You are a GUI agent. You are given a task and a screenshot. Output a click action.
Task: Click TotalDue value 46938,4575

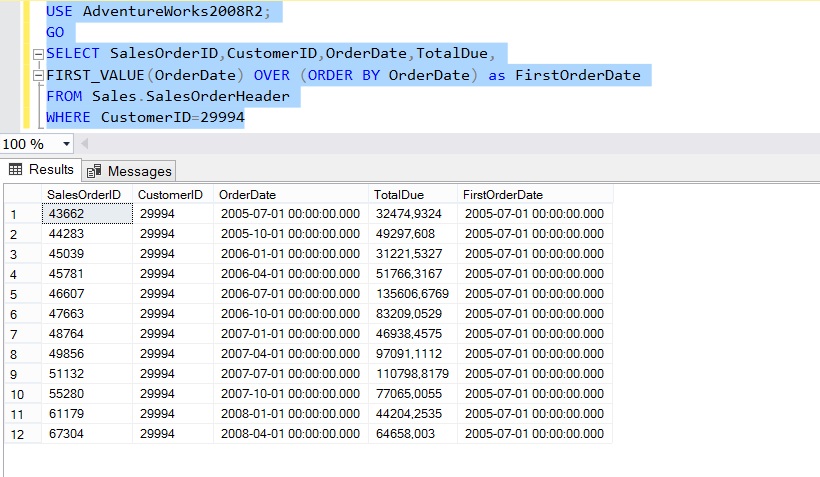point(413,334)
